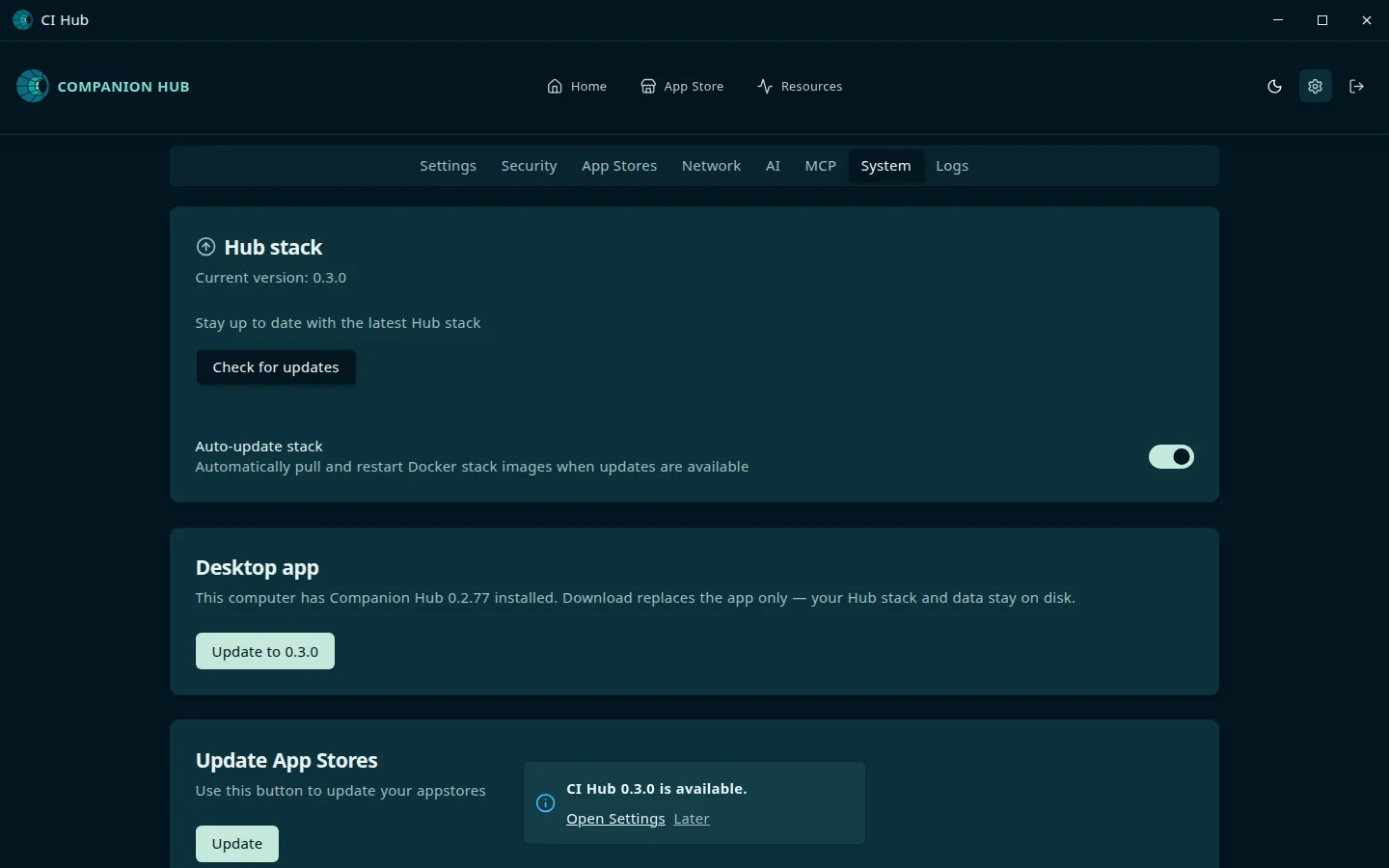Click the info icon in update notification
Viewport: 1389px width, 868px height.
pyautogui.click(x=546, y=803)
